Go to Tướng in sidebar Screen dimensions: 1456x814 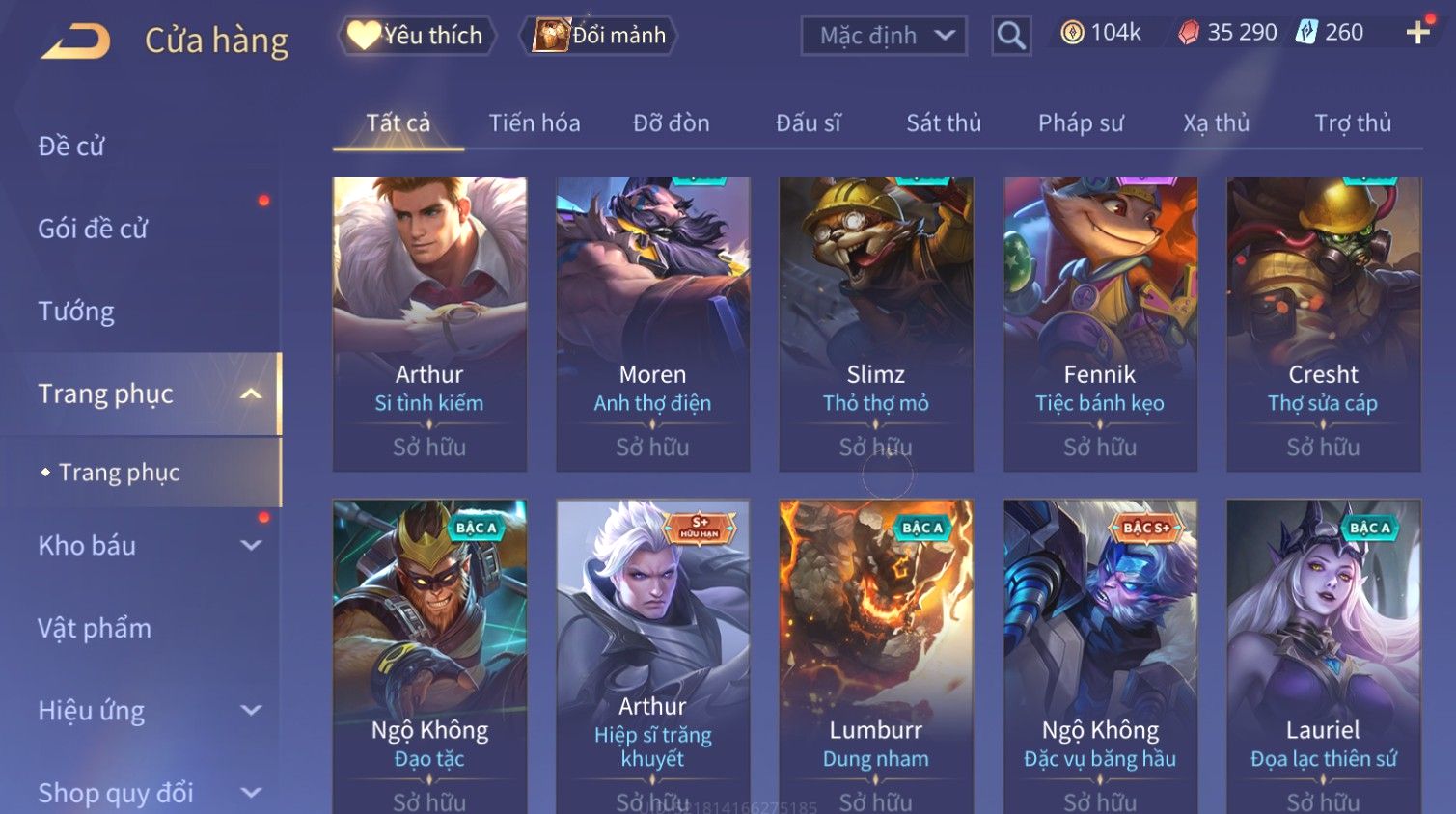[x=76, y=311]
